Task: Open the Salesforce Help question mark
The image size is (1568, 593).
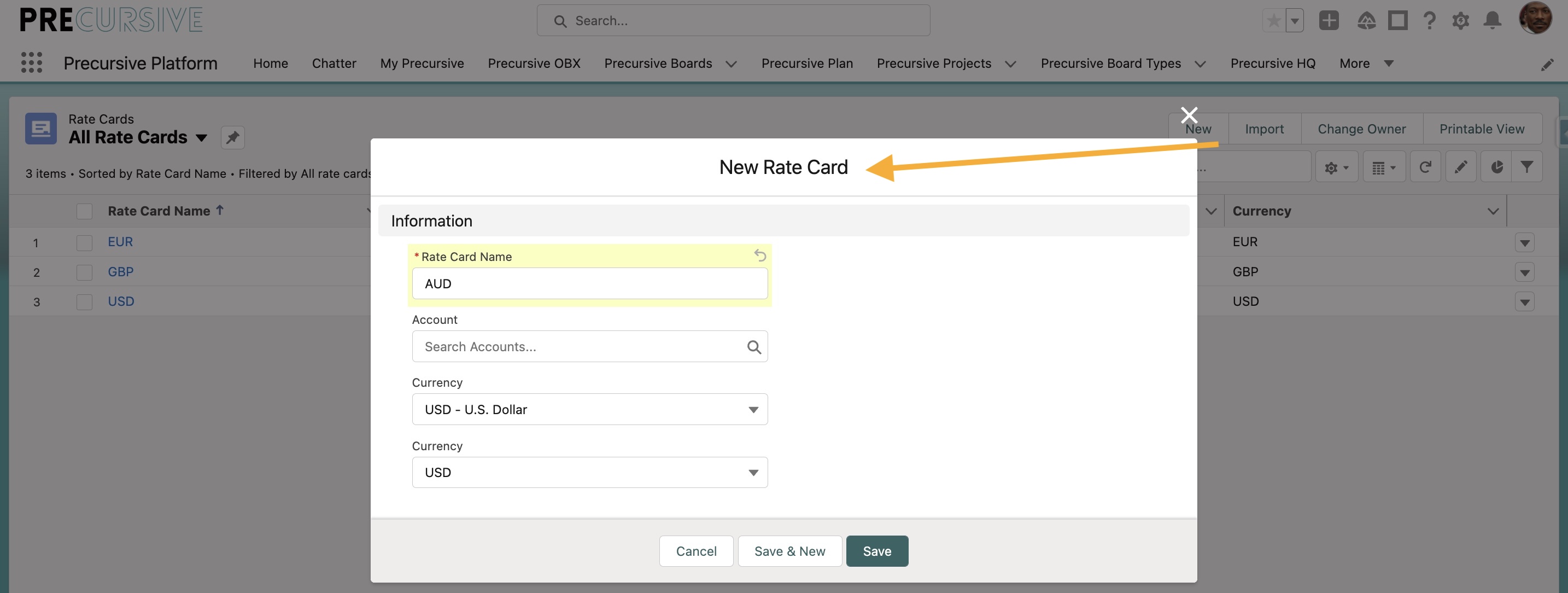Action: [1429, 21]
